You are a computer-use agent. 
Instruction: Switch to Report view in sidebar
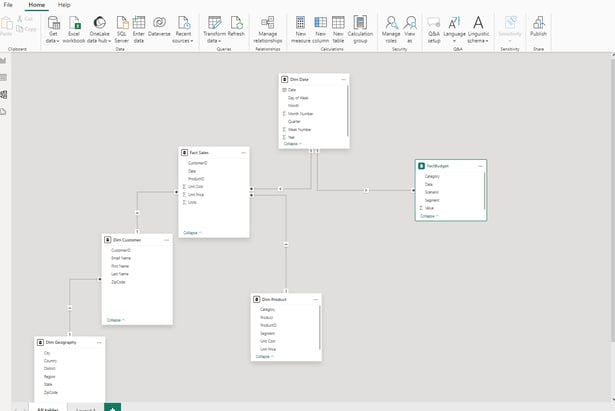coord(4,60)
